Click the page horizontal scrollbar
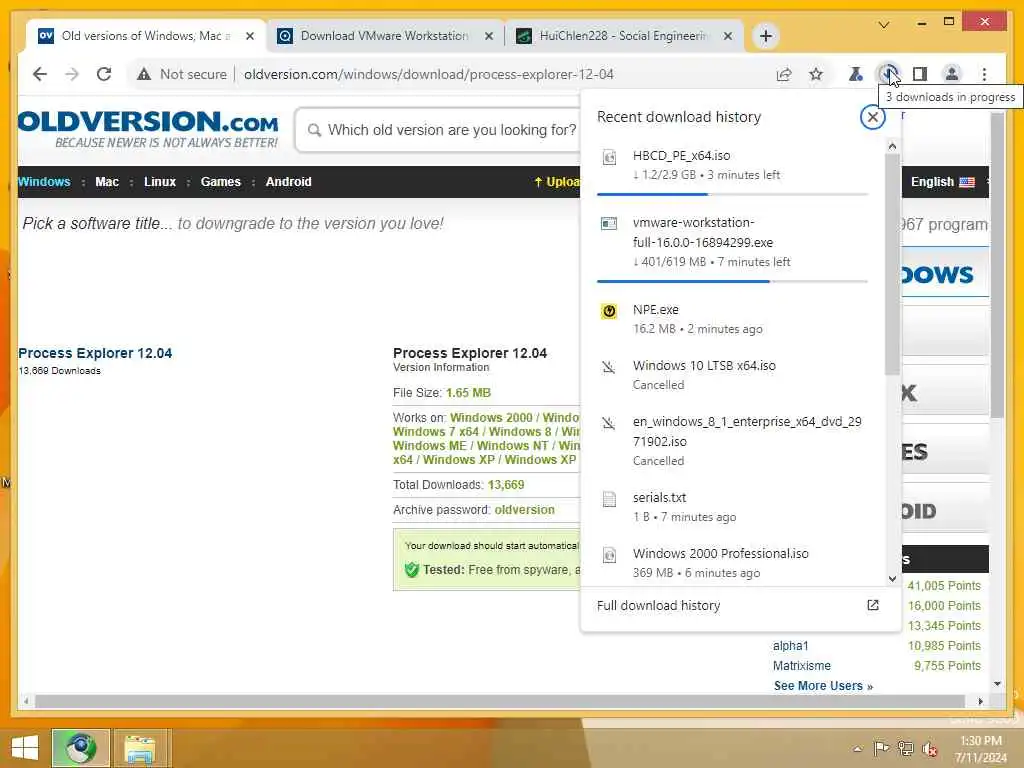 coord(500,701)
